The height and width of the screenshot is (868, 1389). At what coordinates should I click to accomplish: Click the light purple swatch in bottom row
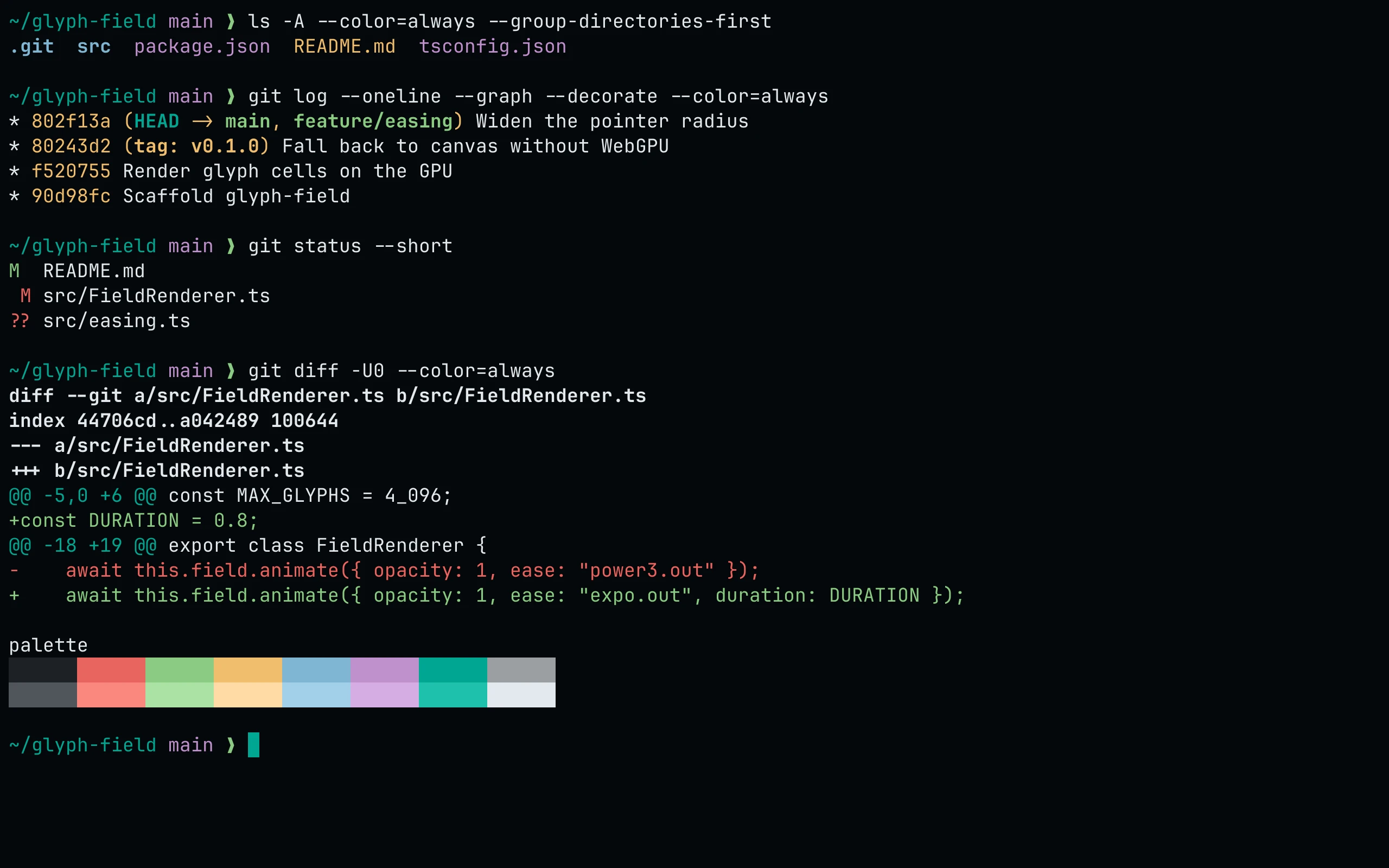pyautogui.click(x=385, y=694)
